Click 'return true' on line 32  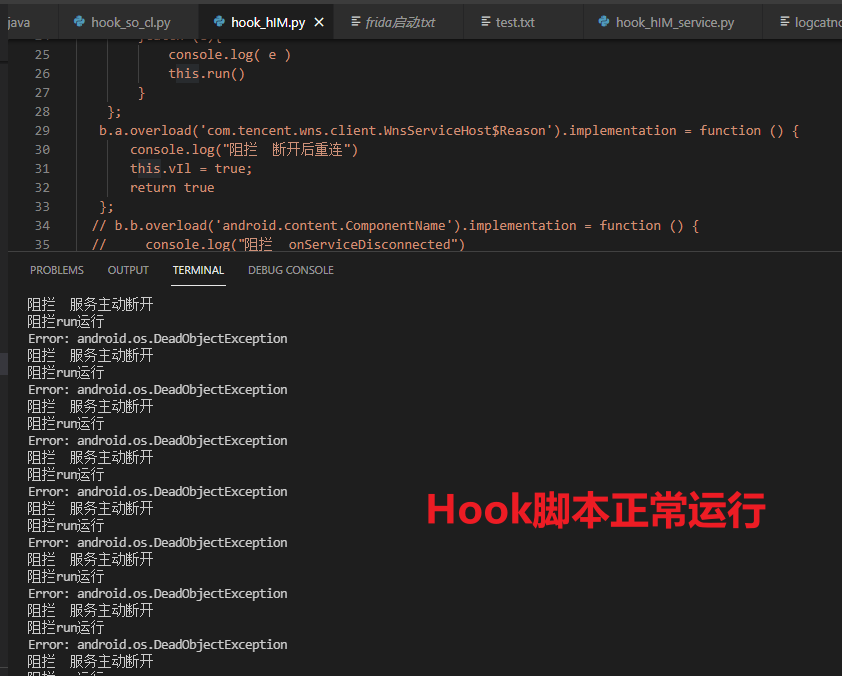pos(172,187)
